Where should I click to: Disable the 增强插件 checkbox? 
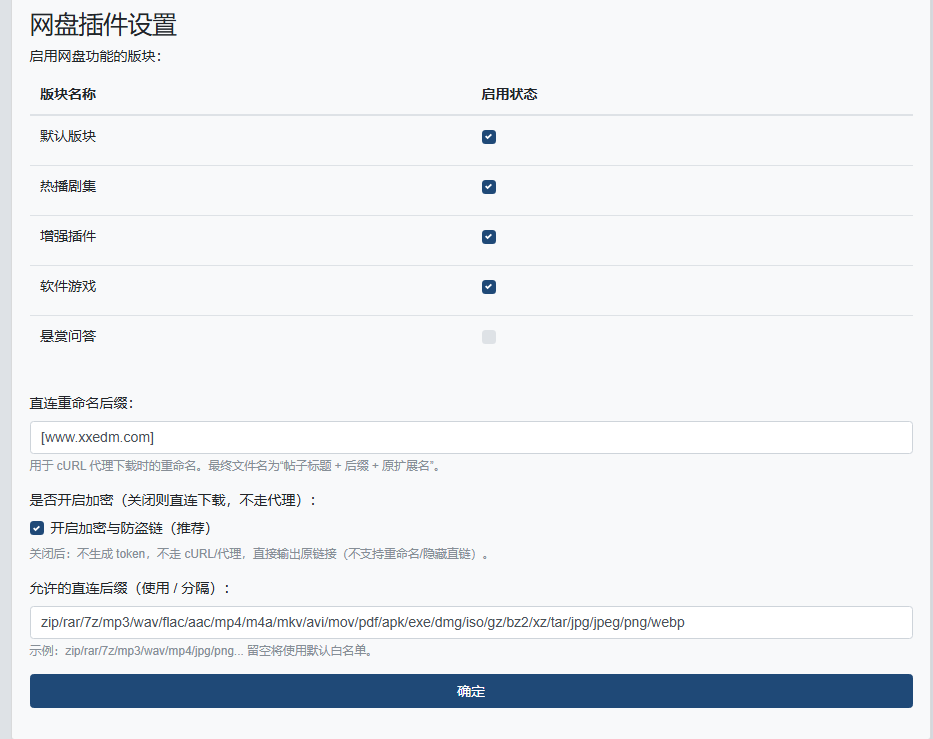click(x=489, y=237)
